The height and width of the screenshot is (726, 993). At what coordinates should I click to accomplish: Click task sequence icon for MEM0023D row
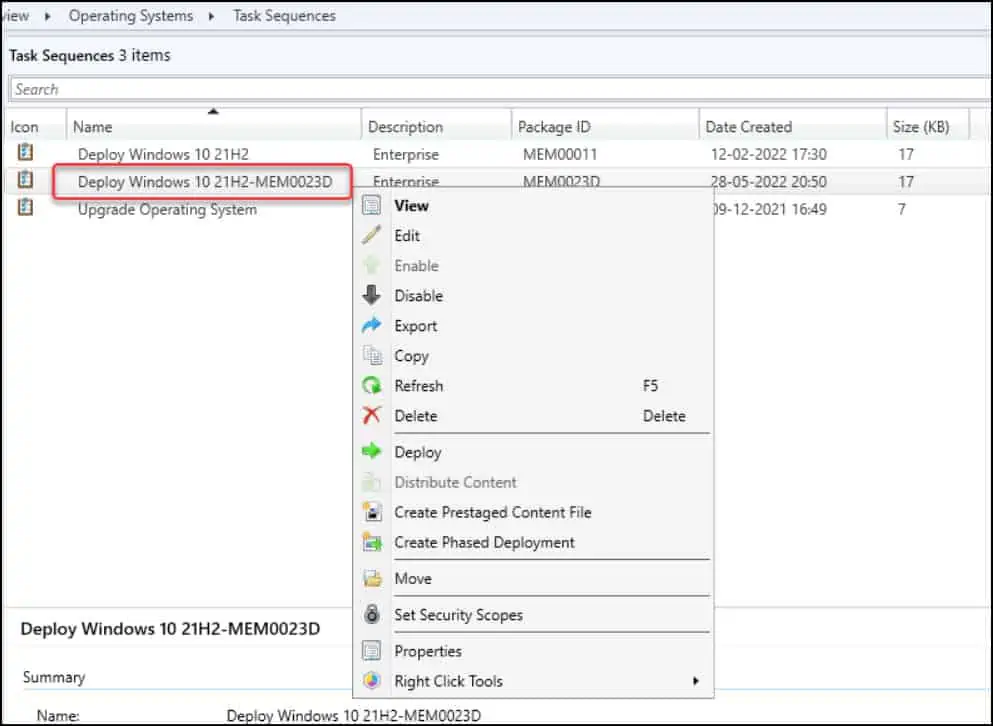click(25, 181)
